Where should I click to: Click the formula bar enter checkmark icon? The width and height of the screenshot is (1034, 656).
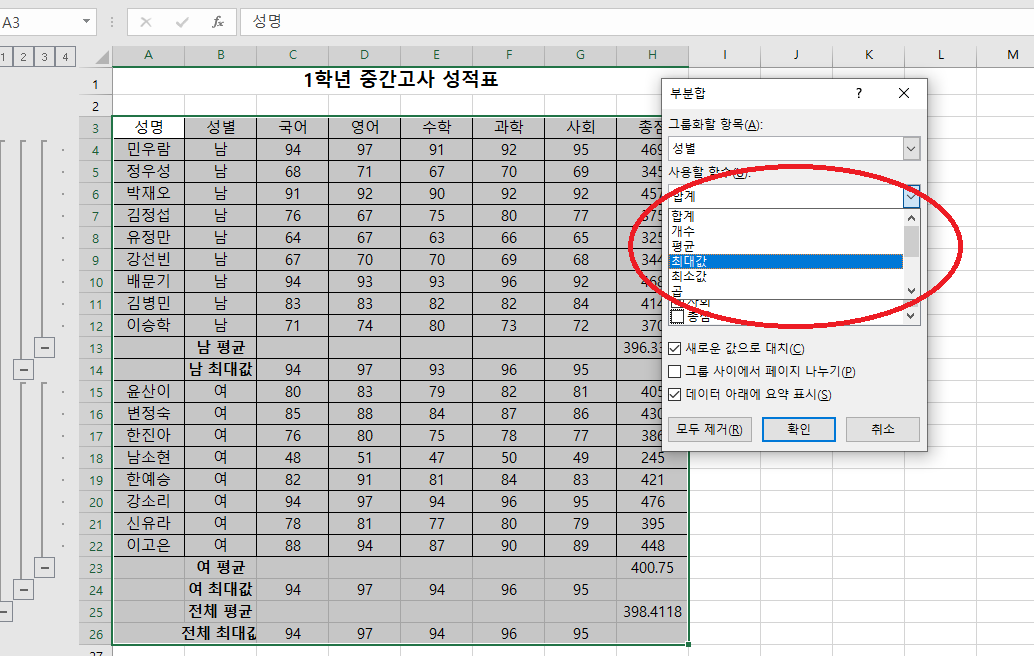[182, 21]
